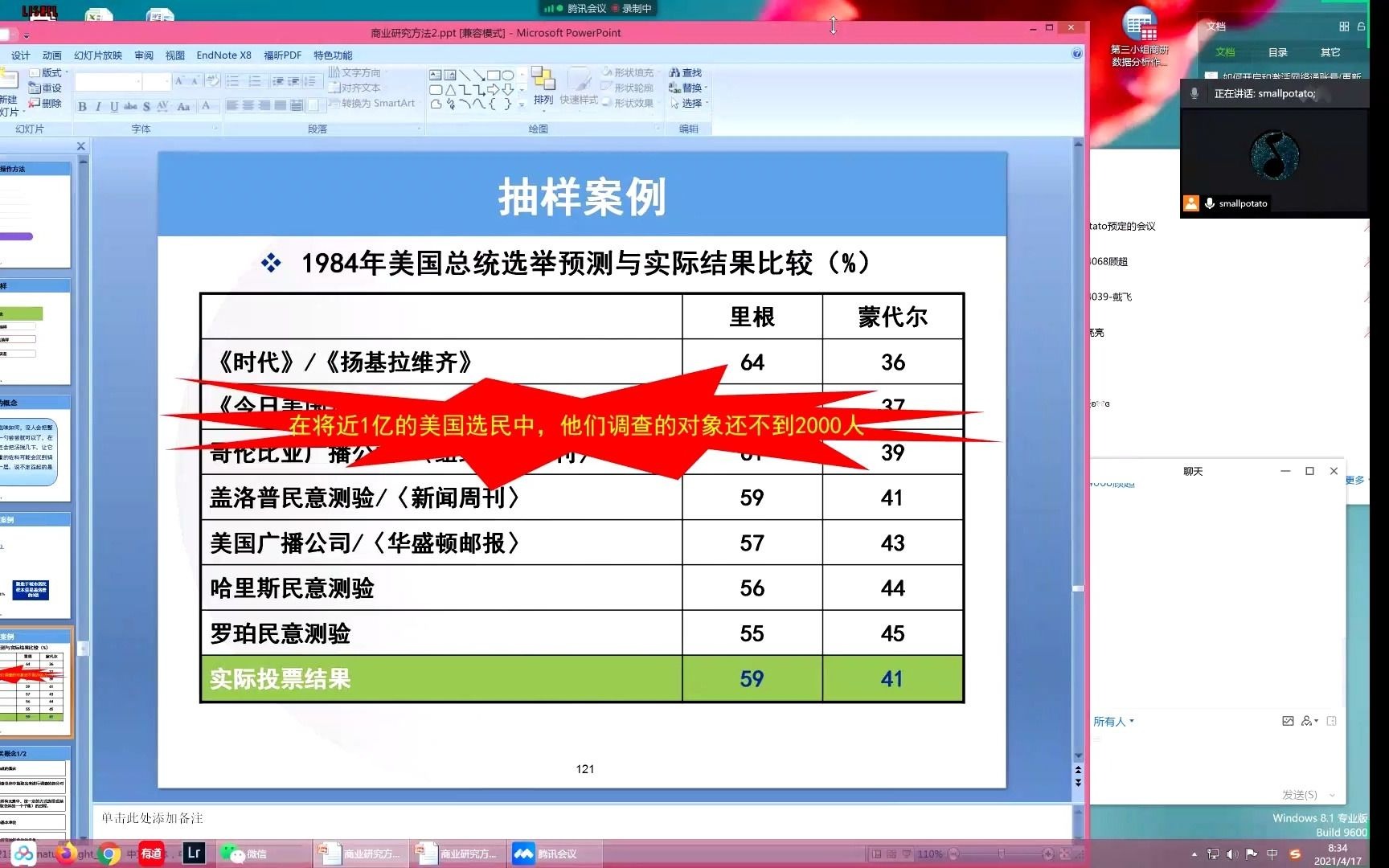Show hidden system tray icons arrow
The image size is (1389, 868).
click(x=1194, y=854)
